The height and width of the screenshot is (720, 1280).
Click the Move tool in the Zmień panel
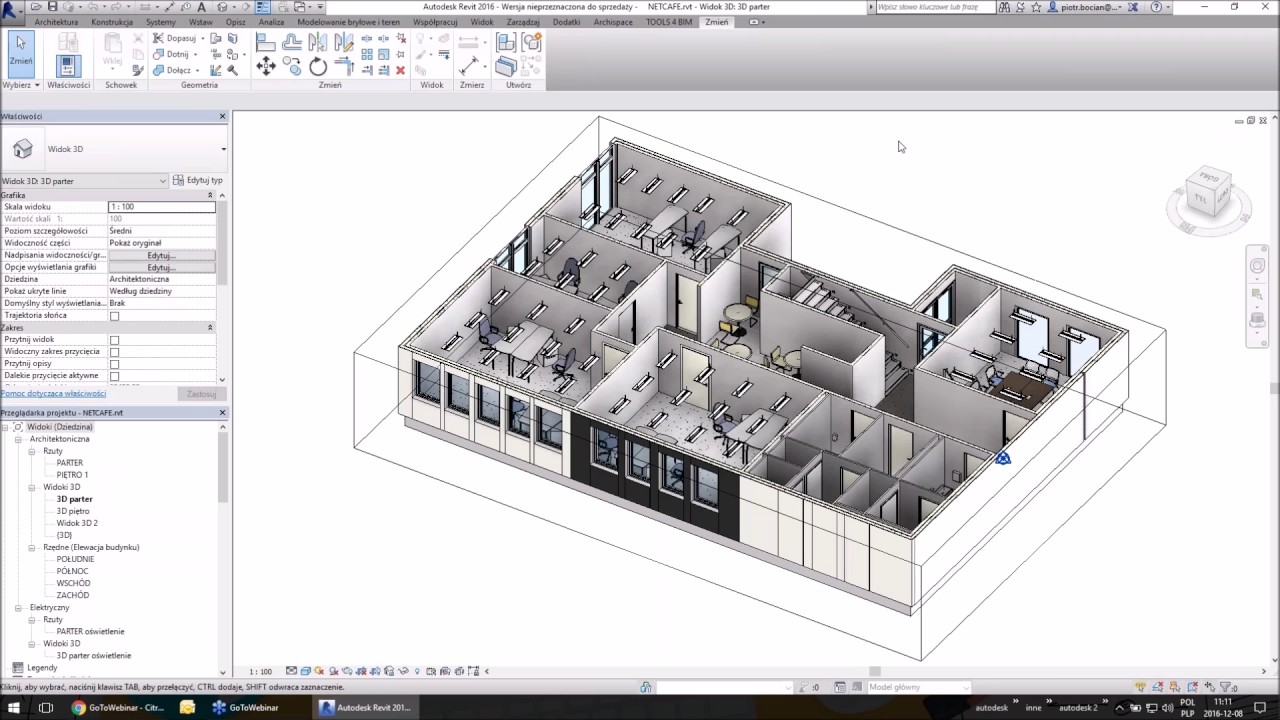pyautogui.click(x=266, y=66)
